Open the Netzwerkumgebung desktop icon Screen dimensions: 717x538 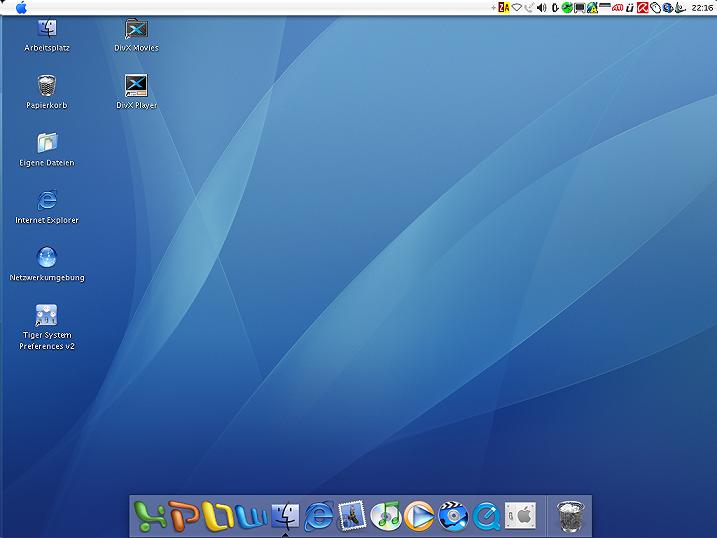coord(46,258)
